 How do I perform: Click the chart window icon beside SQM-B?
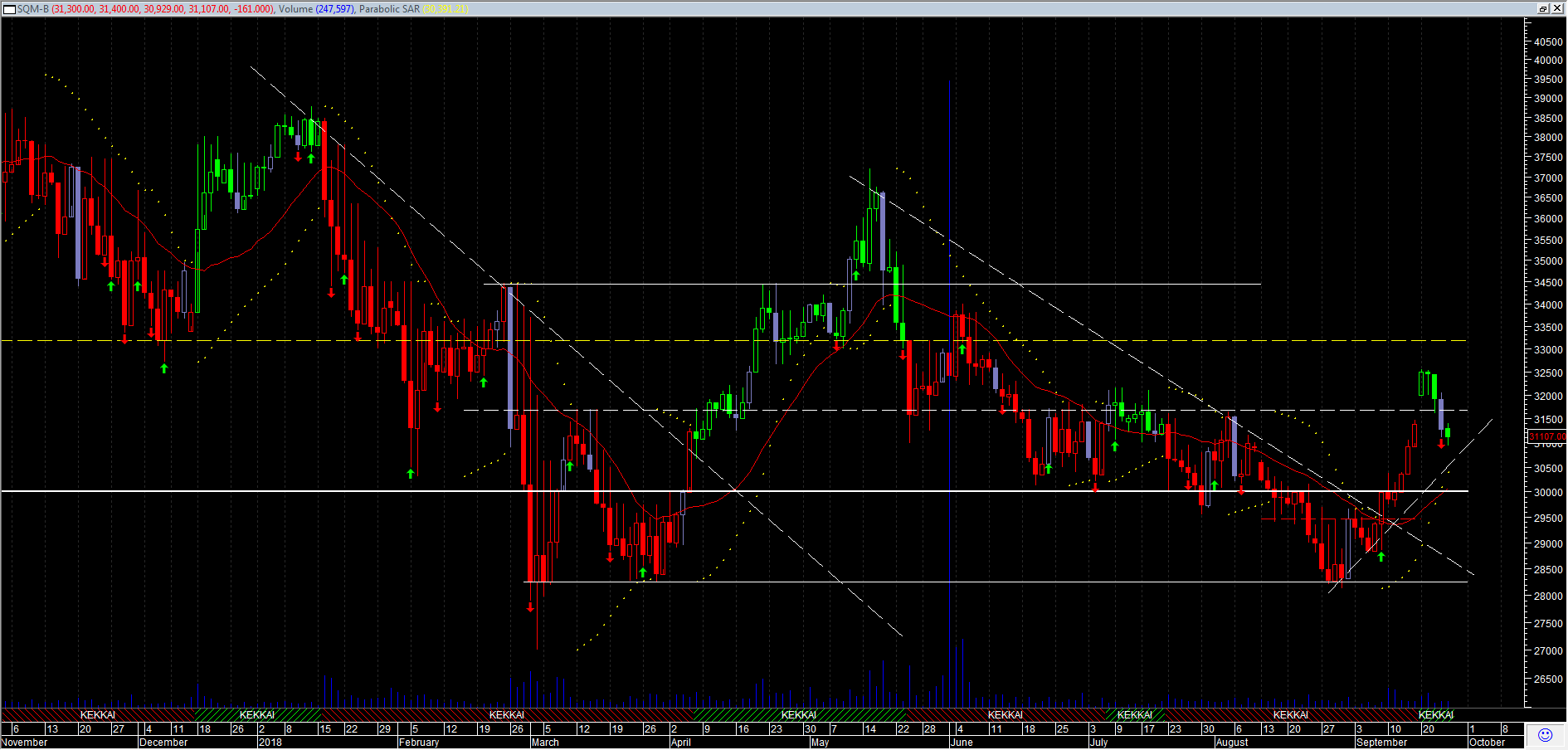(x=10, y=9)
